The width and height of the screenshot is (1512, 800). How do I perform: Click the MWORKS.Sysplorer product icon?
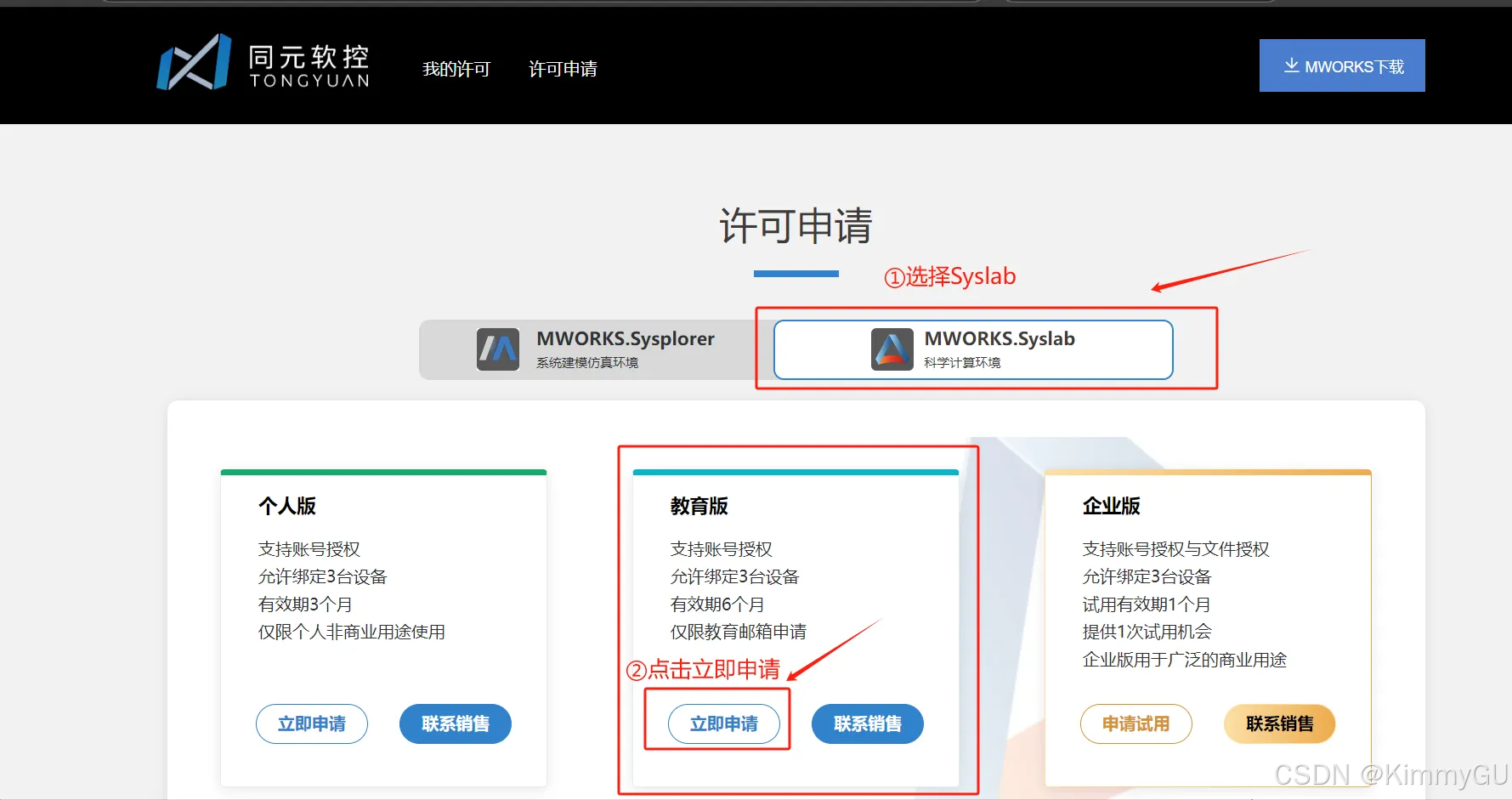[x=498, y=349]
